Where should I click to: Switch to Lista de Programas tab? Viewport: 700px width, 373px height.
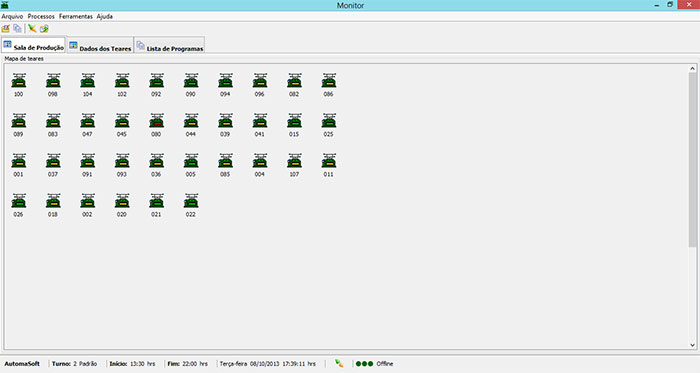pyautogui.click(x=170, y=46)
